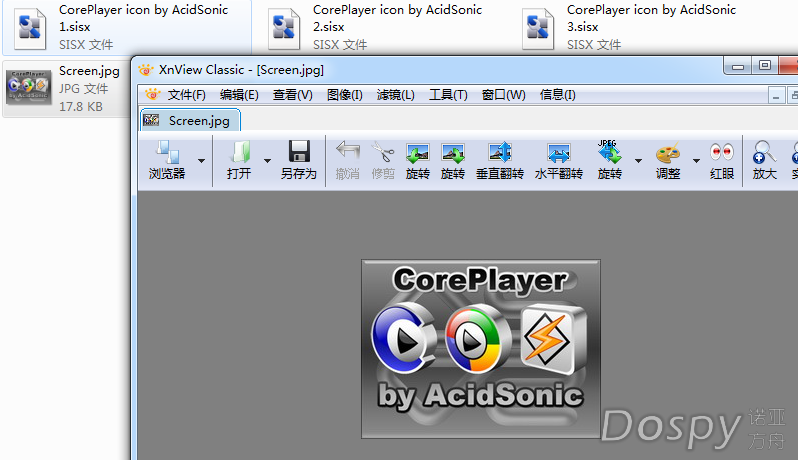Expand the JPEG 旋转 dropdown arrow
Viewport: 798px width, 460px height.
click(638, 161)
